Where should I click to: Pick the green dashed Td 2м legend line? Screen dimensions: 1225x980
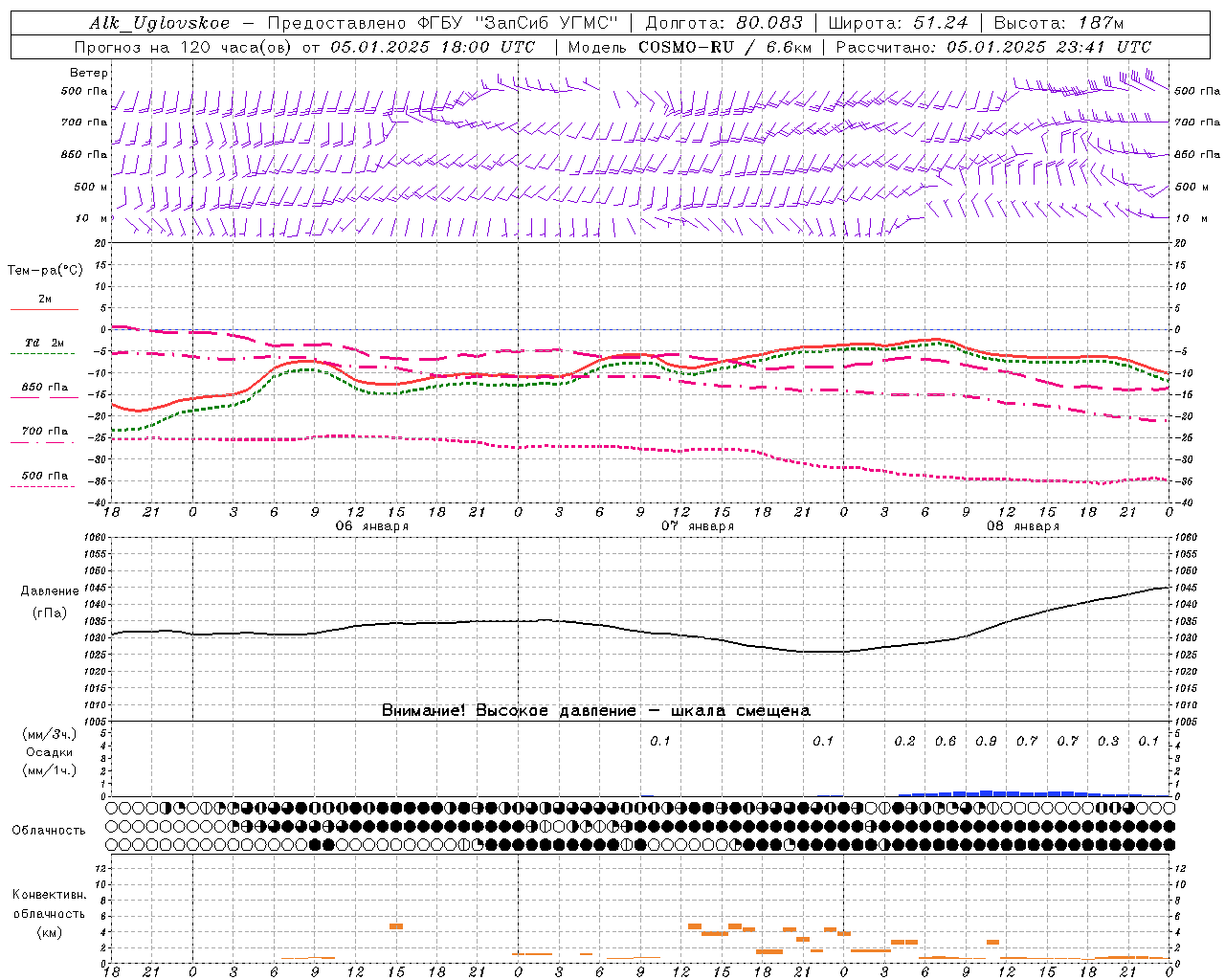(44, 353)
